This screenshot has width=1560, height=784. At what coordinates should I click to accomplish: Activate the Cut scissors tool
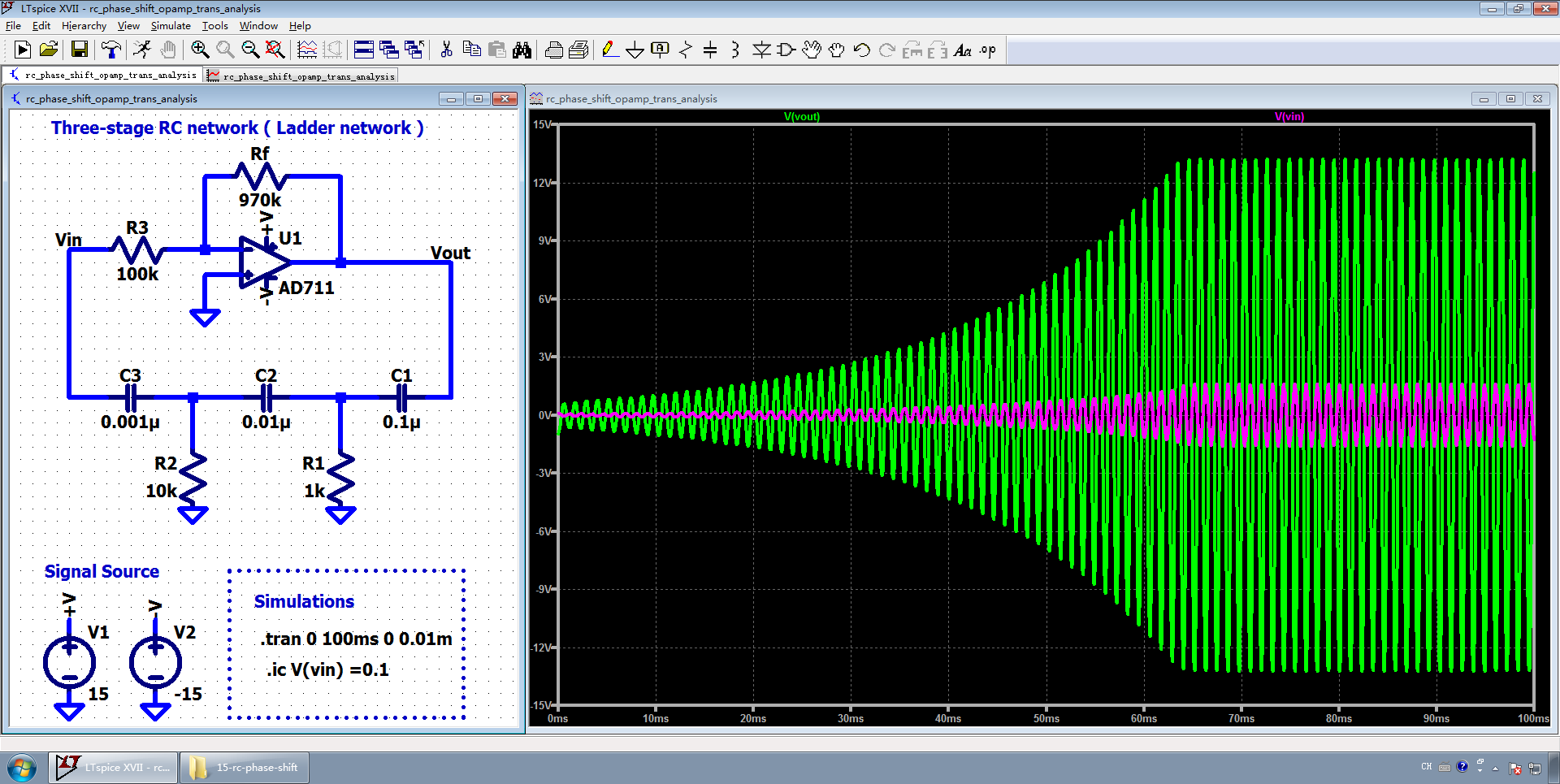click(x=446, y=50)
